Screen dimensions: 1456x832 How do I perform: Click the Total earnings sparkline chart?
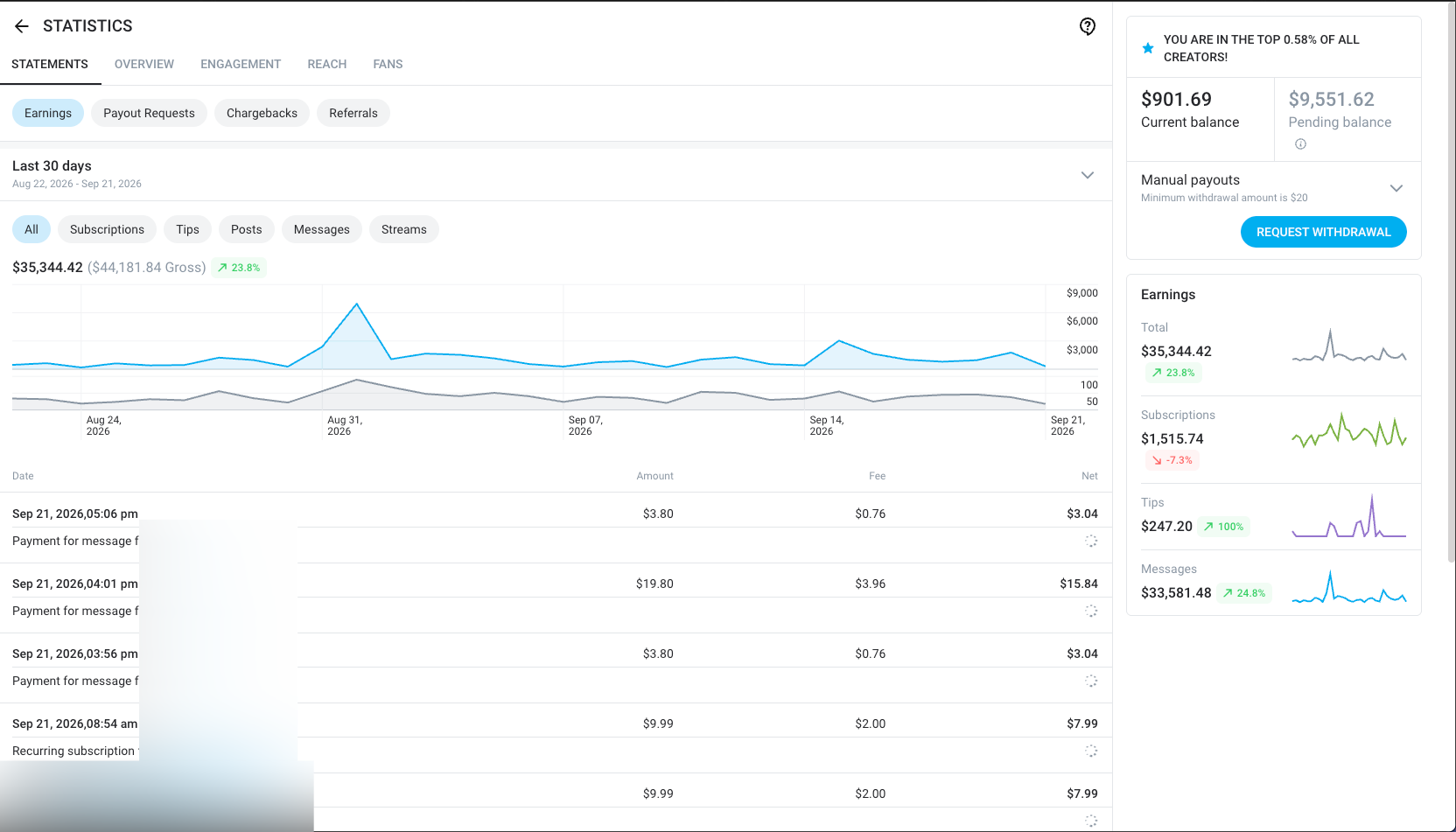pos(1349,346)
